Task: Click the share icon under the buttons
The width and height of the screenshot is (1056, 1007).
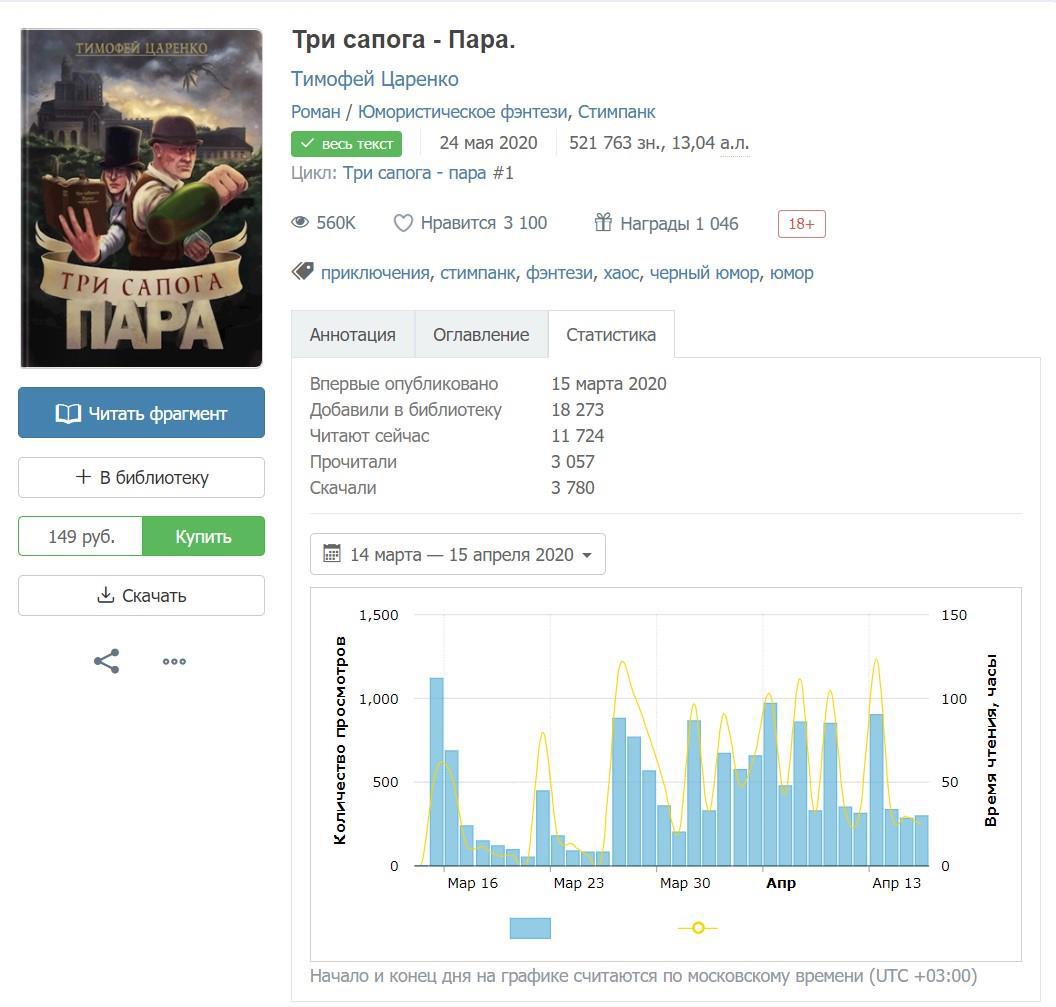Action: (107, 661)
